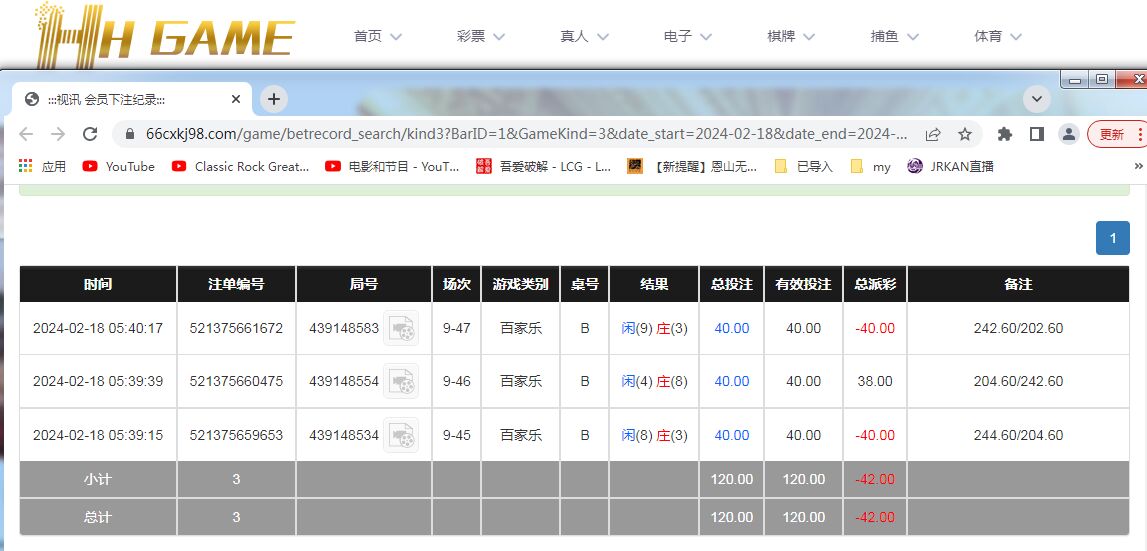Expand 体育 menu on HH Game
Image resolution: width=1147 pixels, height=551 pixels.
click(x=998, y=36)
